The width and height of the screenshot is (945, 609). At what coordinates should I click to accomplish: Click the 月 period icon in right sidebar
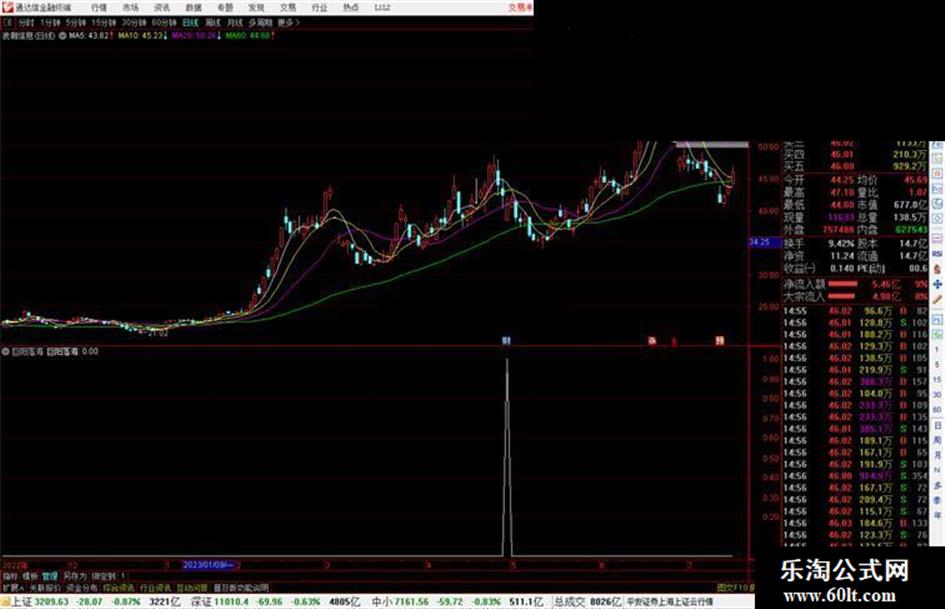[937, 455]
